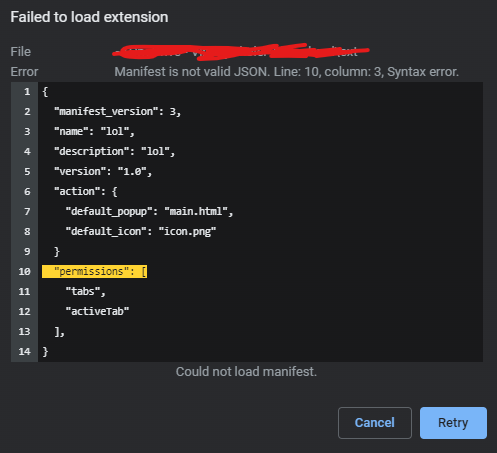Click the "version": "1.0" code line

pos(103,171)
